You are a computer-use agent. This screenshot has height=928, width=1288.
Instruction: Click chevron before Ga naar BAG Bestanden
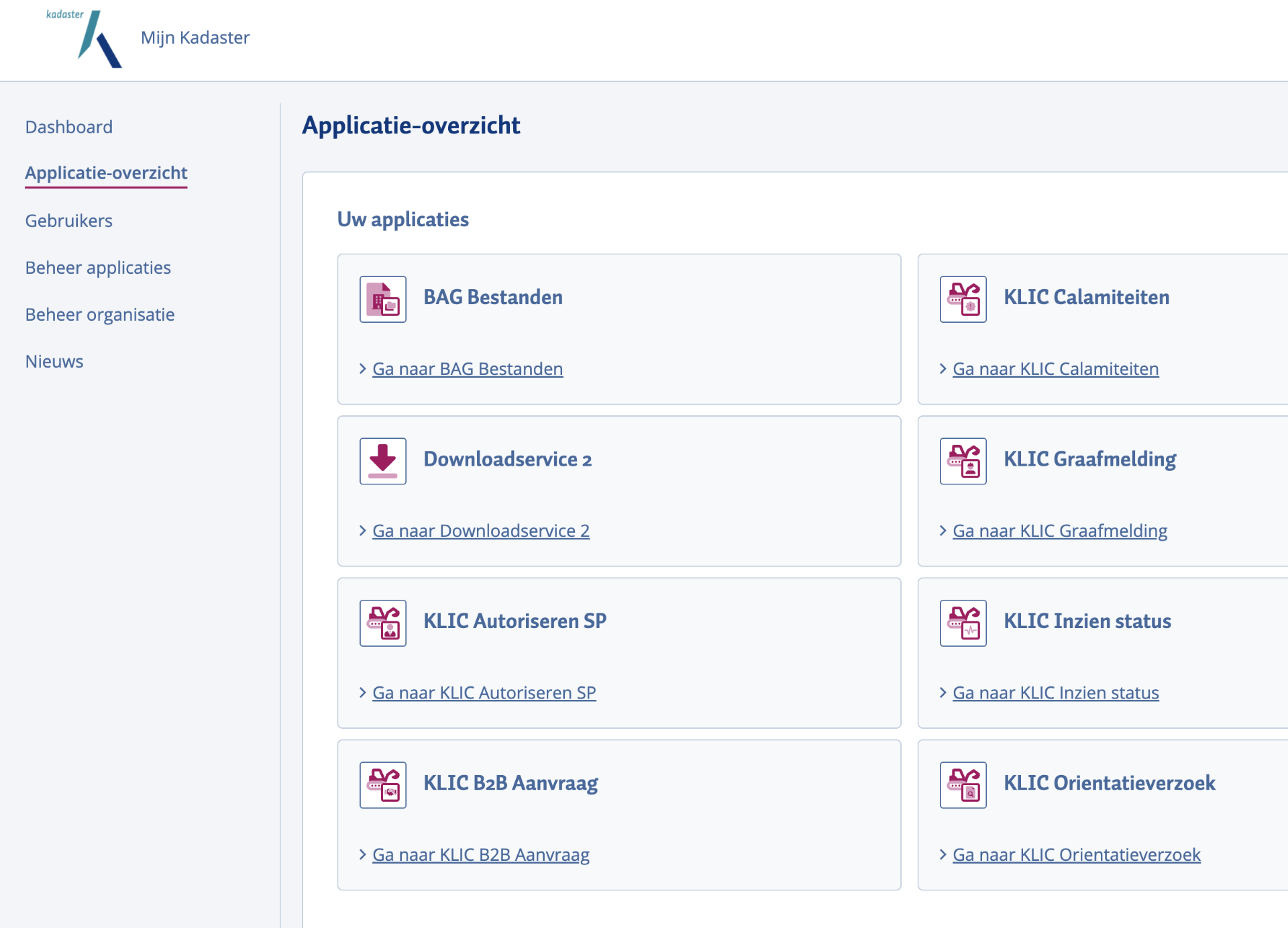363,369
